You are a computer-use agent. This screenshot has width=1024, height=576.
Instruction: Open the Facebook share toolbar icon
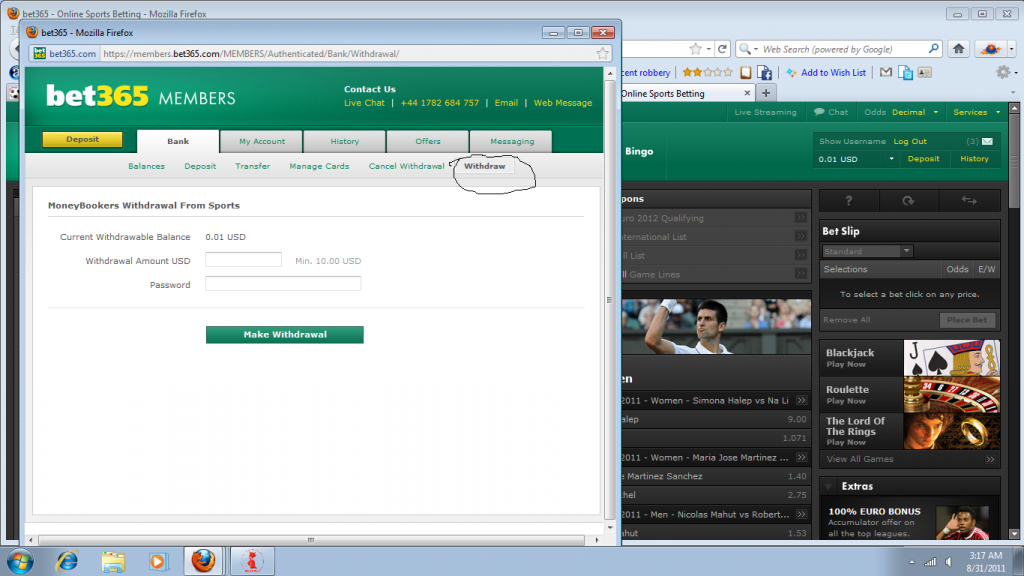[x=764, y=72]
